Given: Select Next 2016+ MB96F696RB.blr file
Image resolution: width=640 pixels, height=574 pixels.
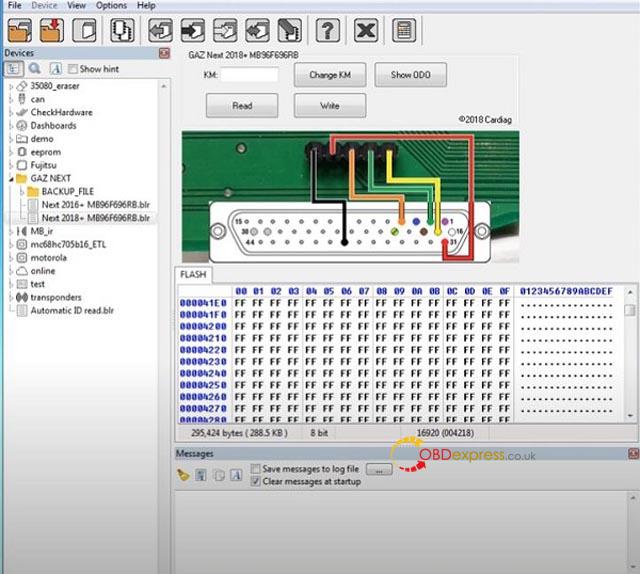Looking at the screenshot, I should [96, 205].
